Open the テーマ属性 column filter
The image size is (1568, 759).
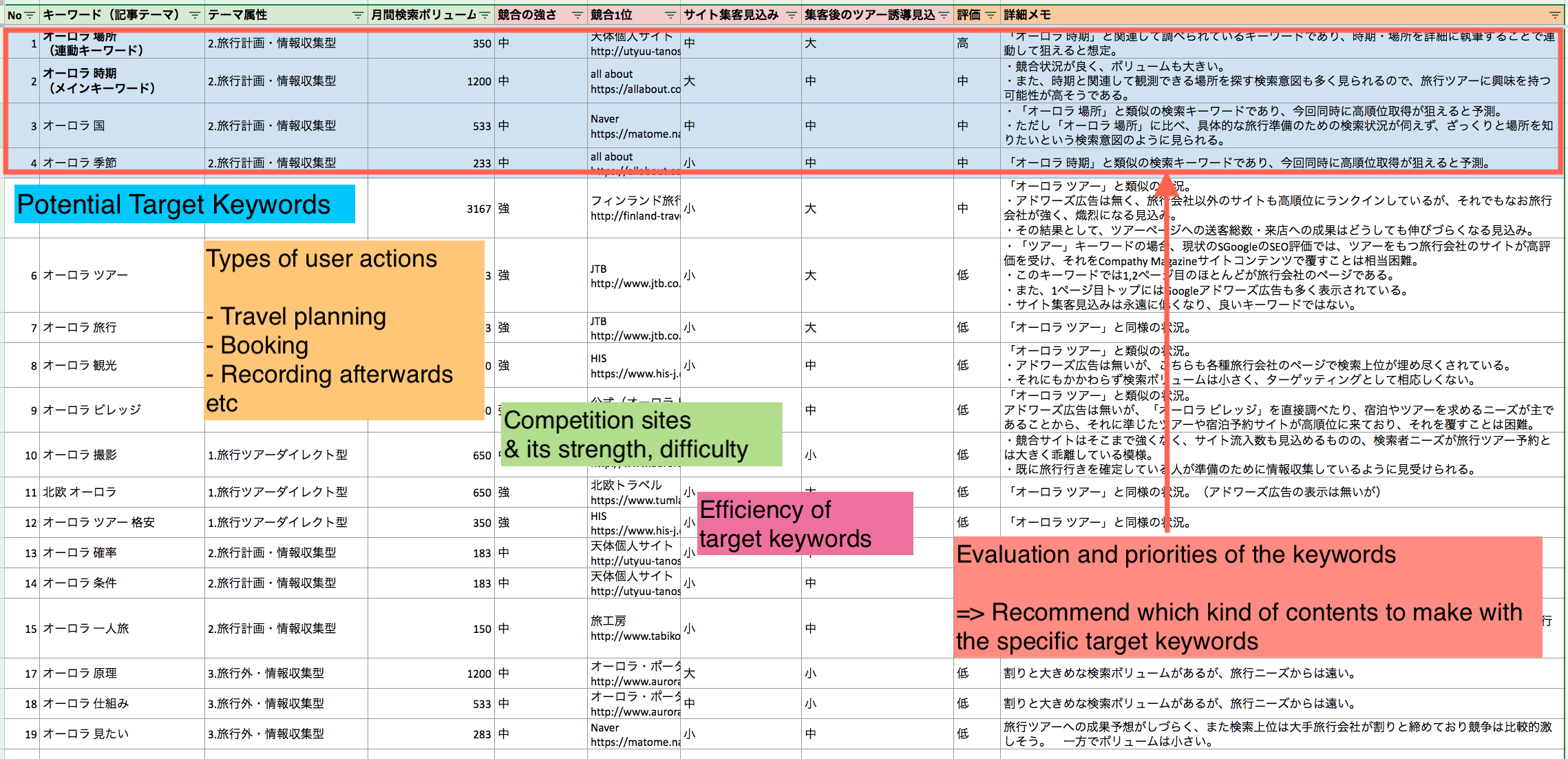pyautogui.click(x=357, y=15)
